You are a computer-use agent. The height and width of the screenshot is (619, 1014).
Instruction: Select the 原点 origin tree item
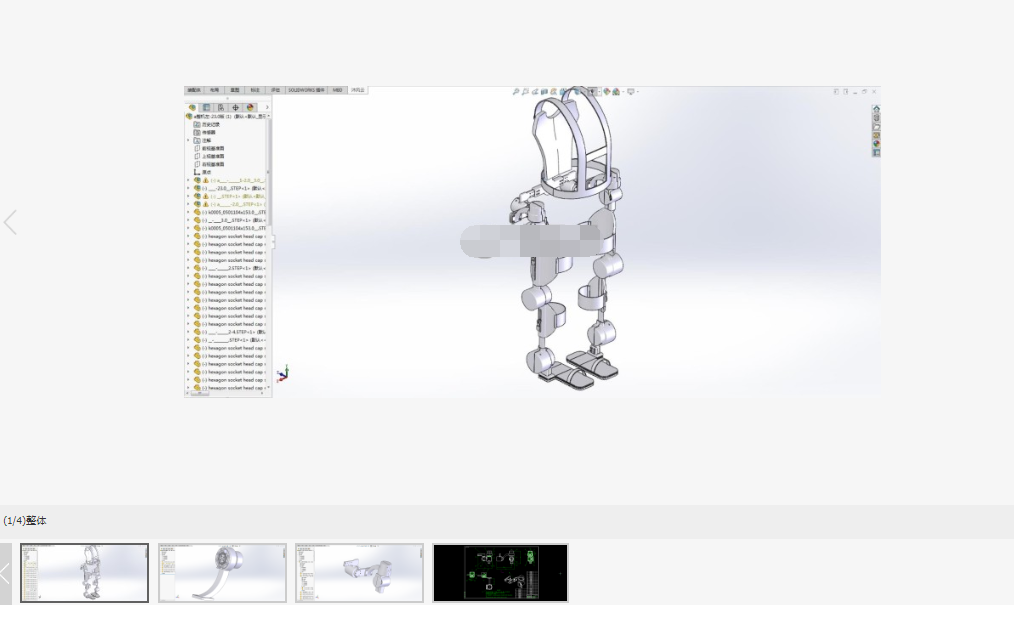pos(202,172)
